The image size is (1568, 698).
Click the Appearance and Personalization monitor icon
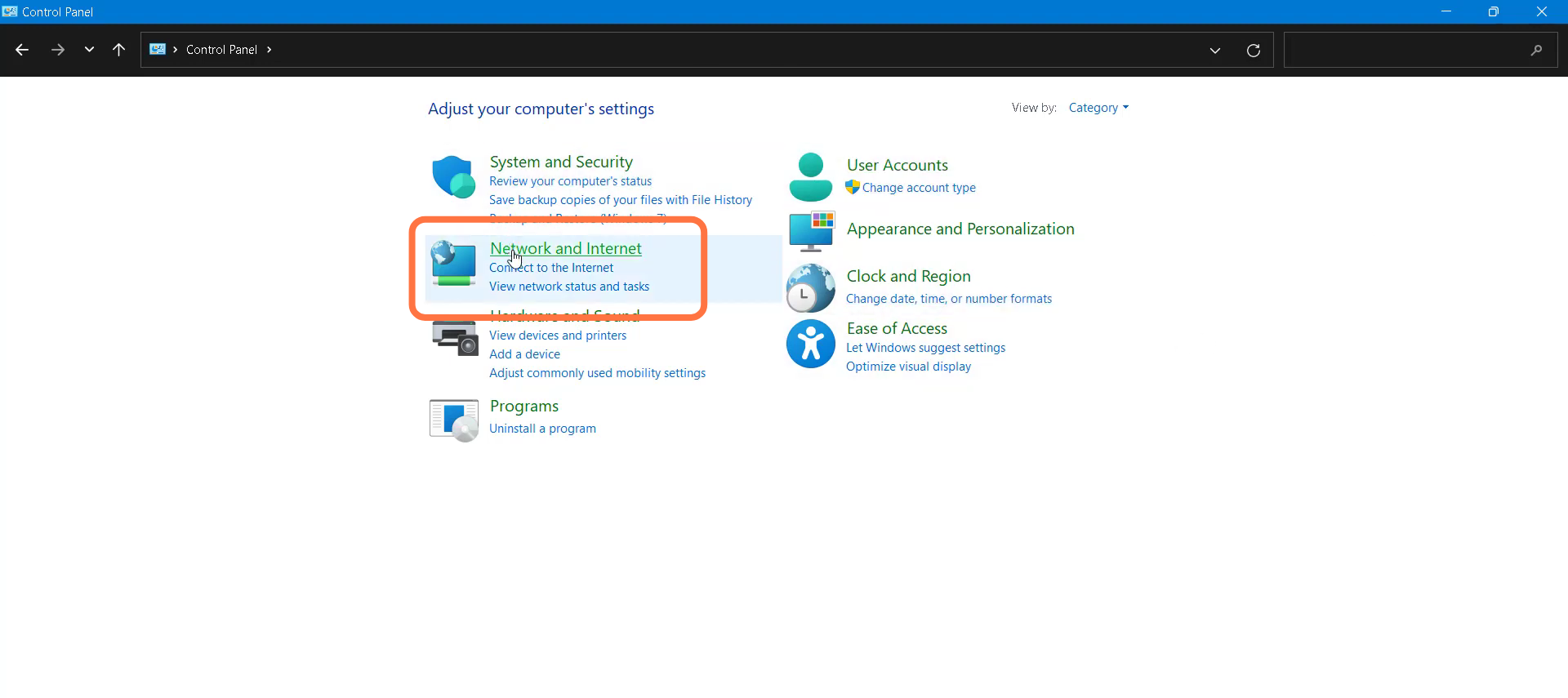point(812,231)
